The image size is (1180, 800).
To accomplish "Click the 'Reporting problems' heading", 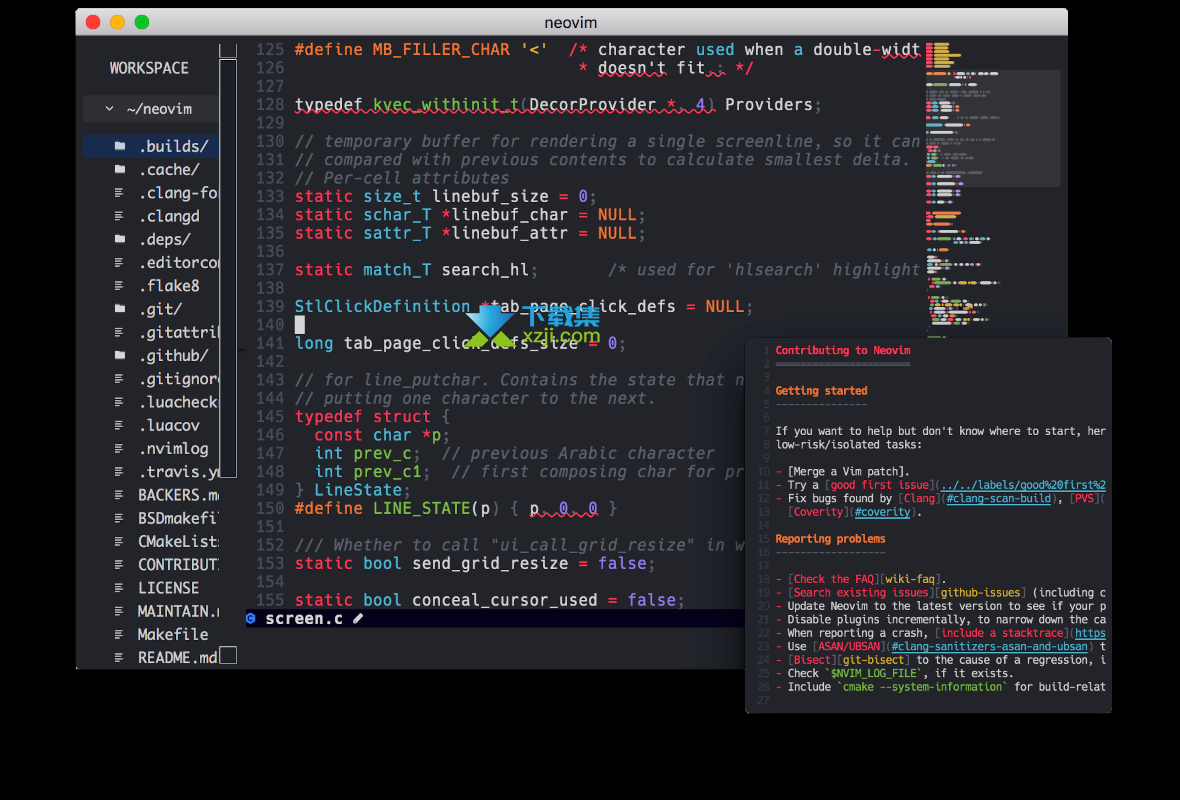I will (x=831, y=539).
